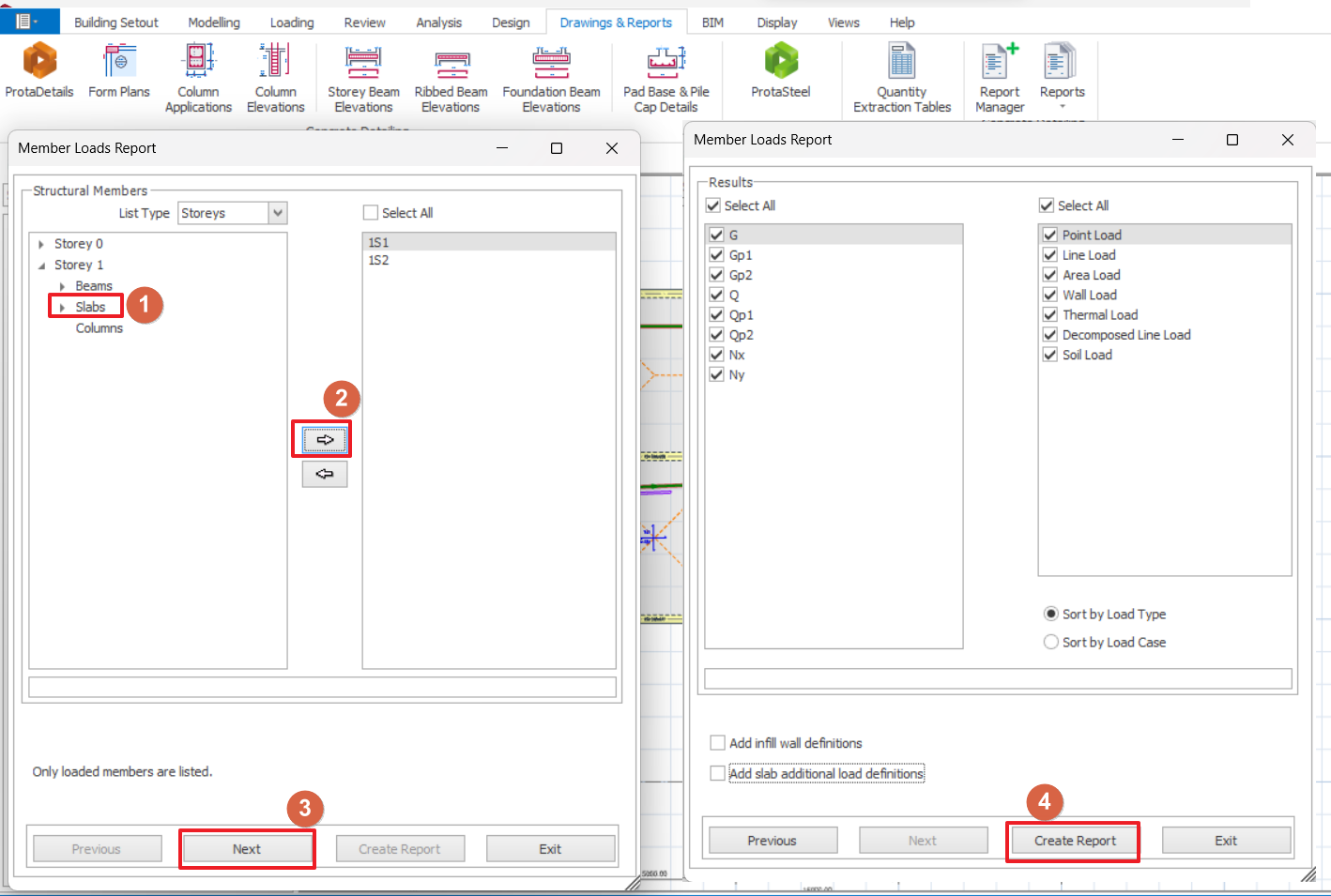Uncheck the Thermal Load checkbox
The width and height of the screenshot is (1331, 896).
tap(1050, 315)
